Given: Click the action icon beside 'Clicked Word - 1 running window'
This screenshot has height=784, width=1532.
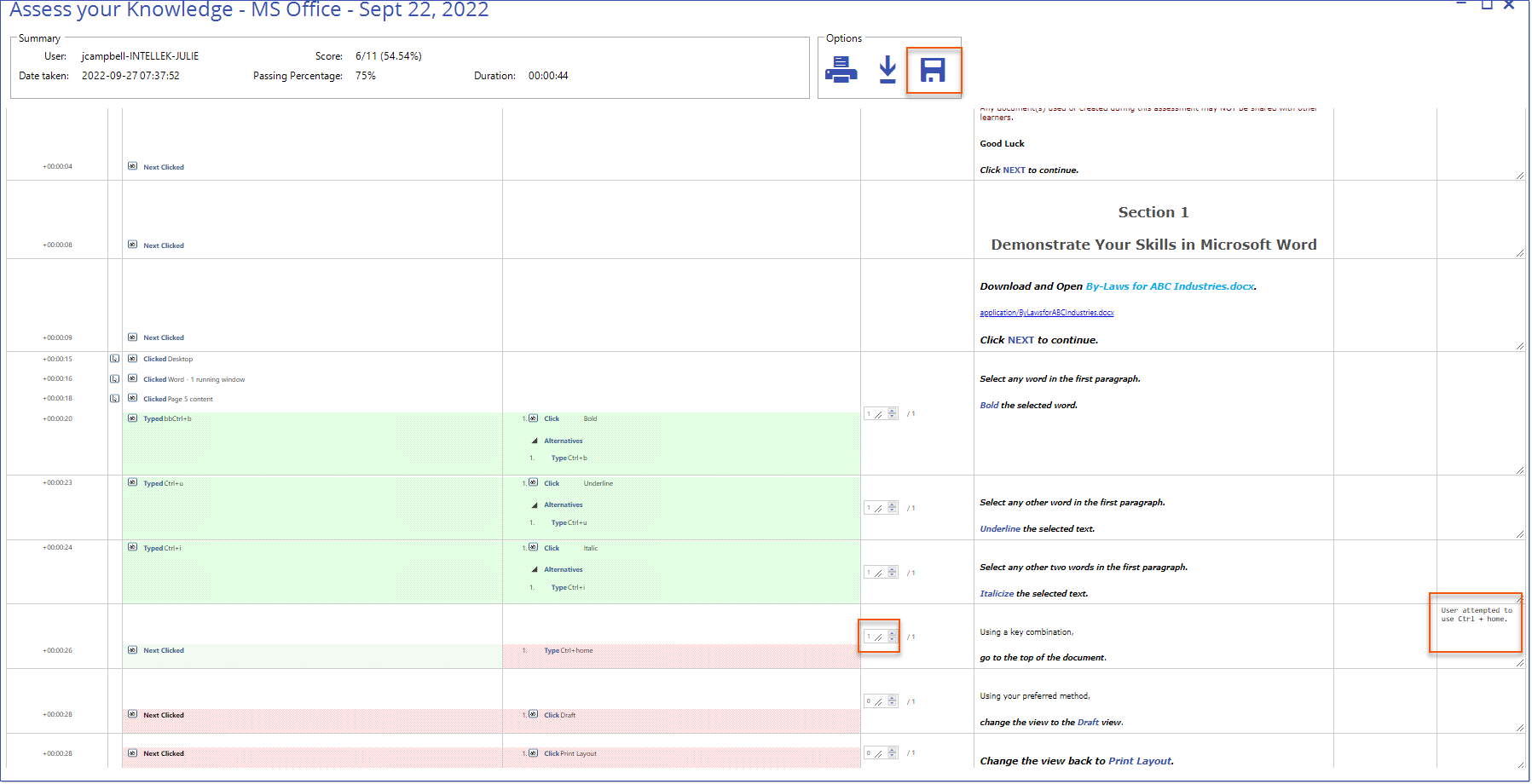Looking at the screenshot, I should coord(132,378).
